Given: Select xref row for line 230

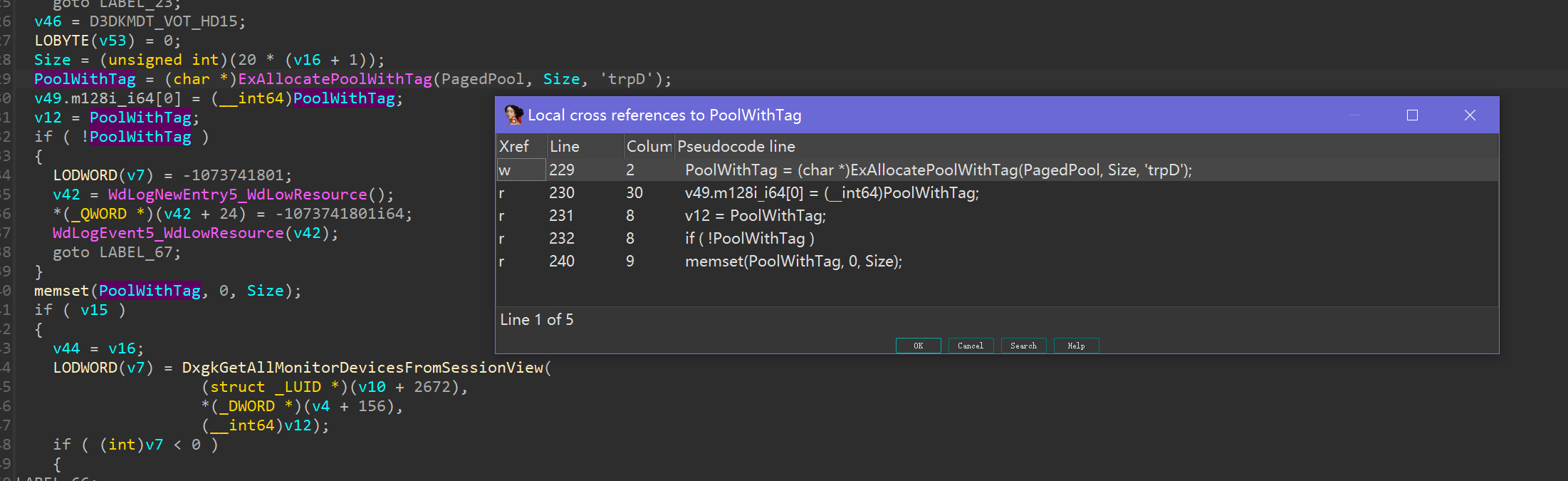Looking at the screenshot, I should (831, 193).
